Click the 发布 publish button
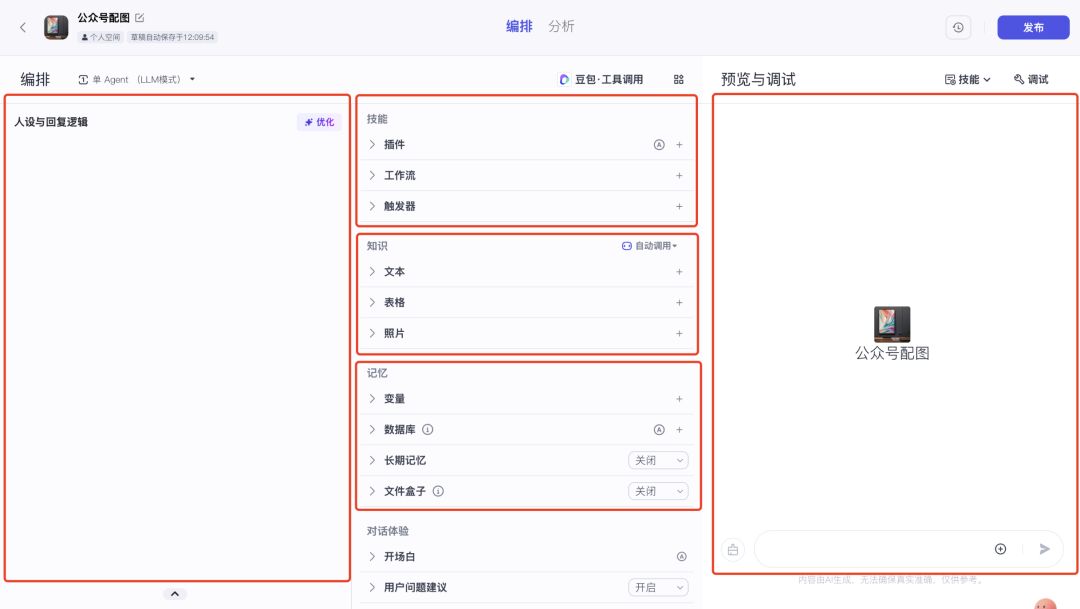 (x=1033, y=27)
